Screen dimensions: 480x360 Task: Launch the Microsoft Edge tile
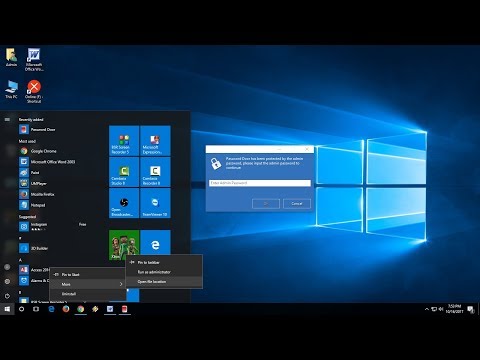pos(155,245)
